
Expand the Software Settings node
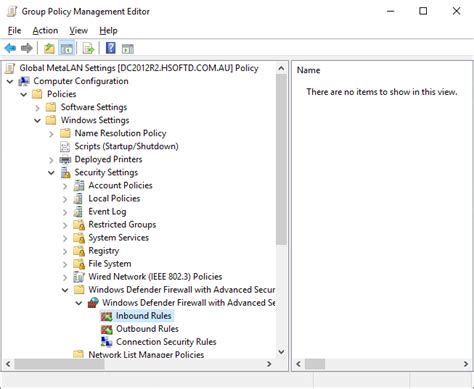click(37, 108)
